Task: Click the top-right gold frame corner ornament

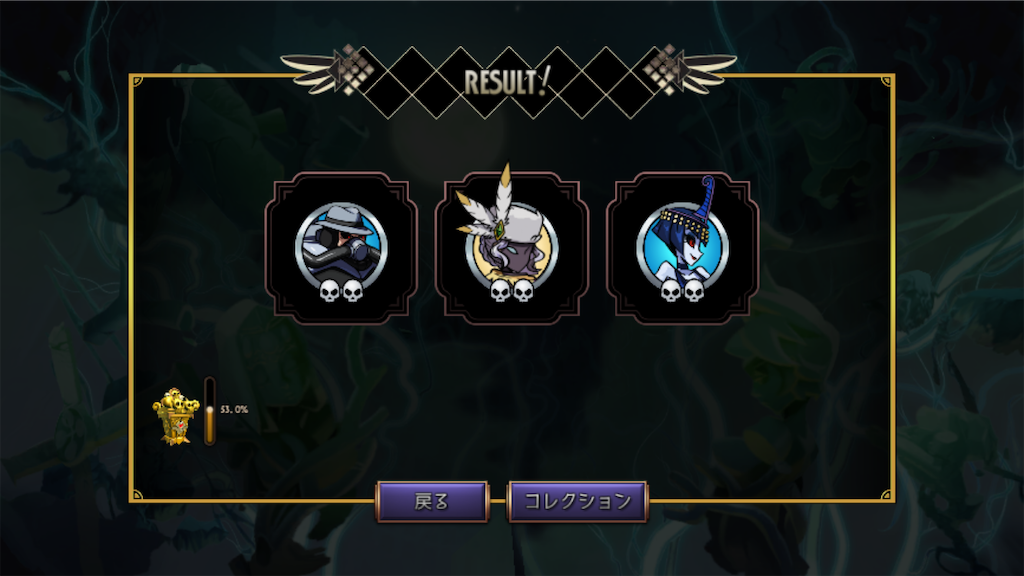Action: 887,82
